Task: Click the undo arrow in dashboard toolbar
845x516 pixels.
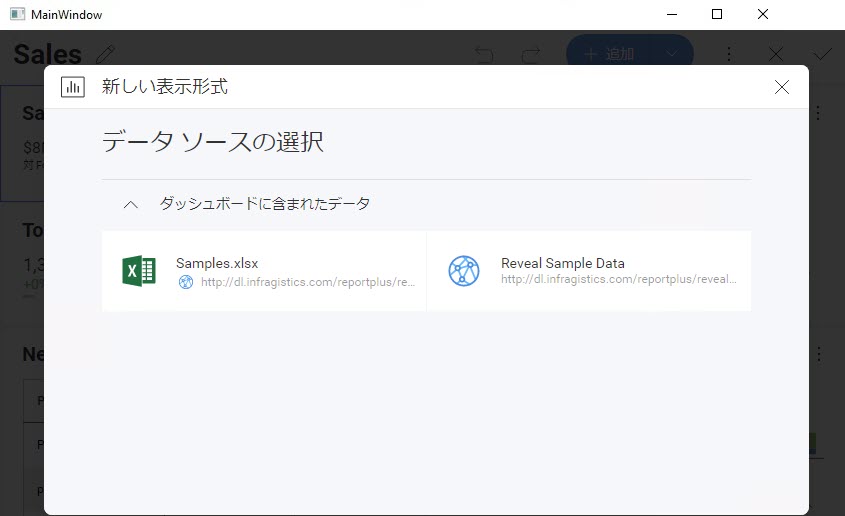Action: tap(484, 54)
